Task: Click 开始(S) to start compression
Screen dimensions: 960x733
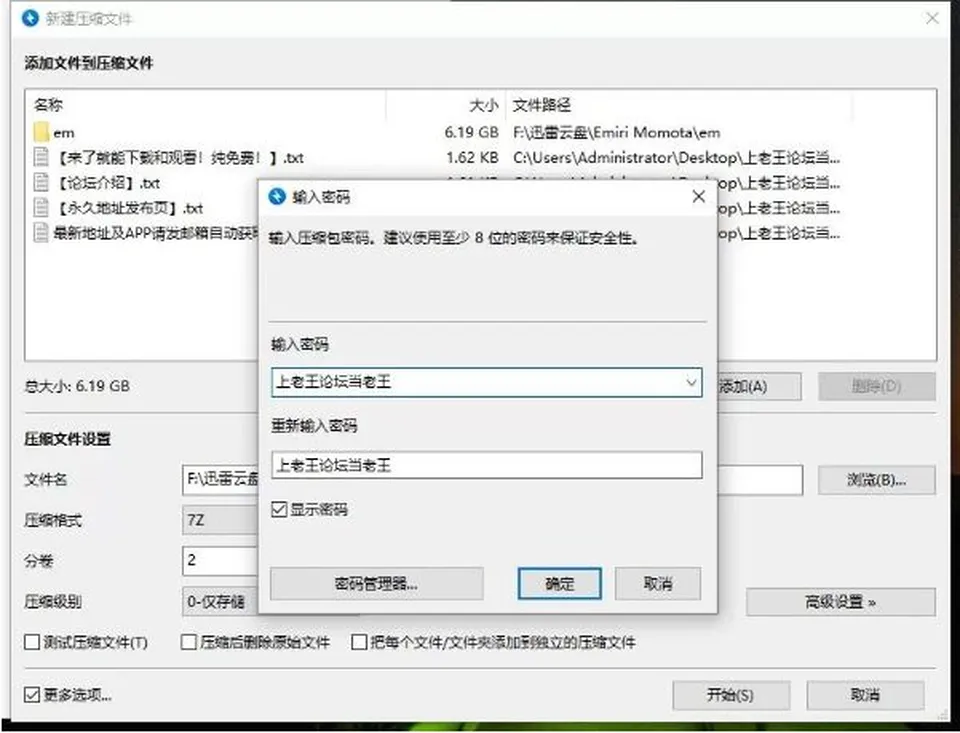Action: point(731,695)
